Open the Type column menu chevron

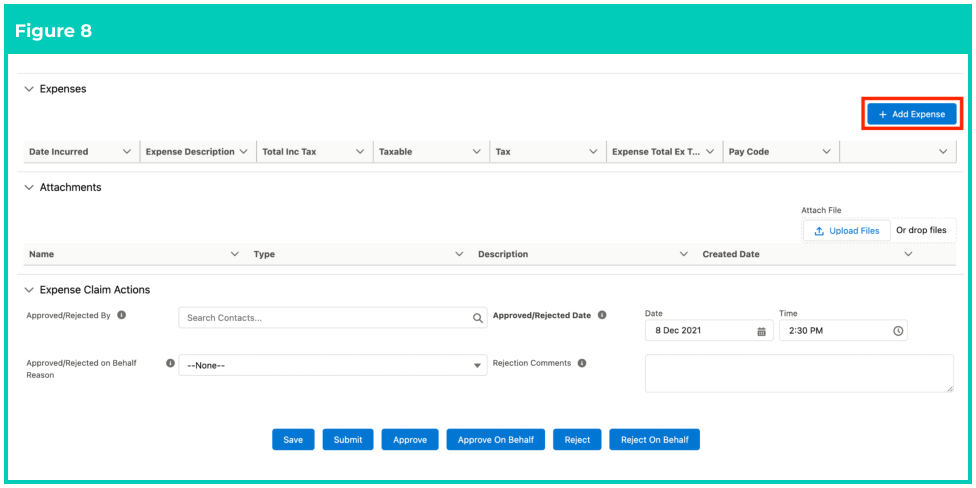pos(459,255)
